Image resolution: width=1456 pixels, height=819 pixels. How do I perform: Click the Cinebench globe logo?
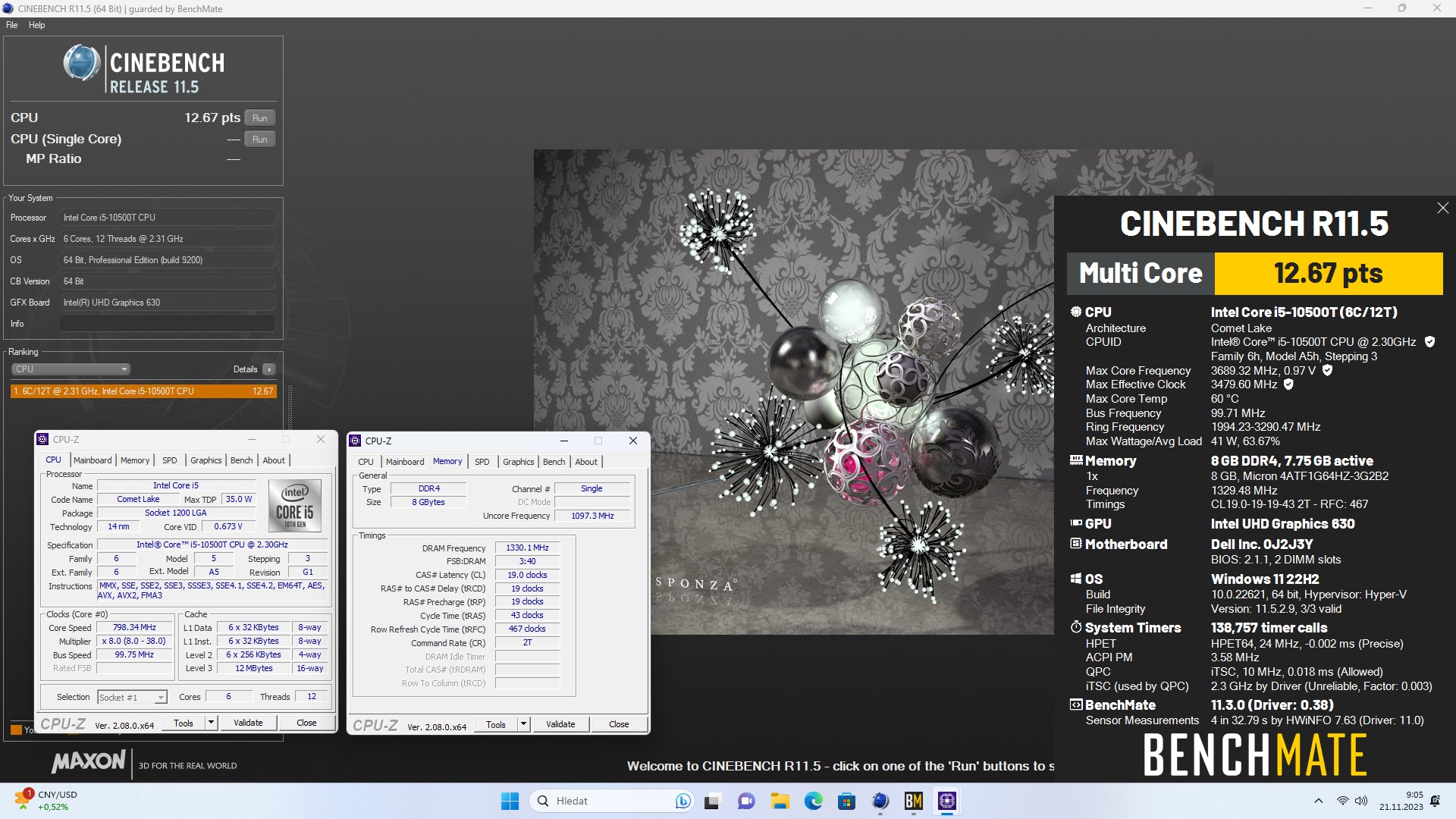pos(81,63)
